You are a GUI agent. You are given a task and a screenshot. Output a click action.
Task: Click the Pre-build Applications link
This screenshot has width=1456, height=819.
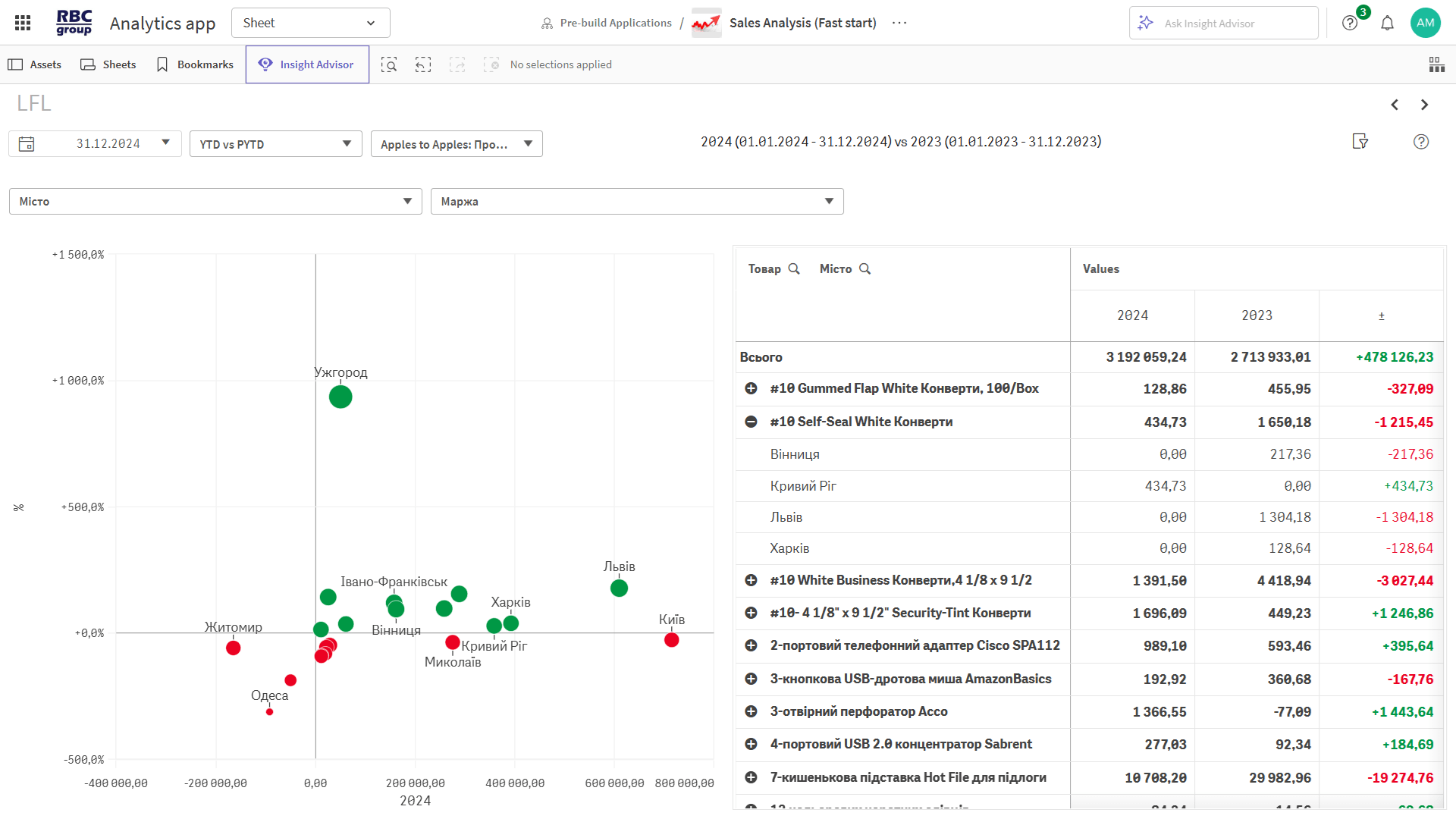pos(615,23)
